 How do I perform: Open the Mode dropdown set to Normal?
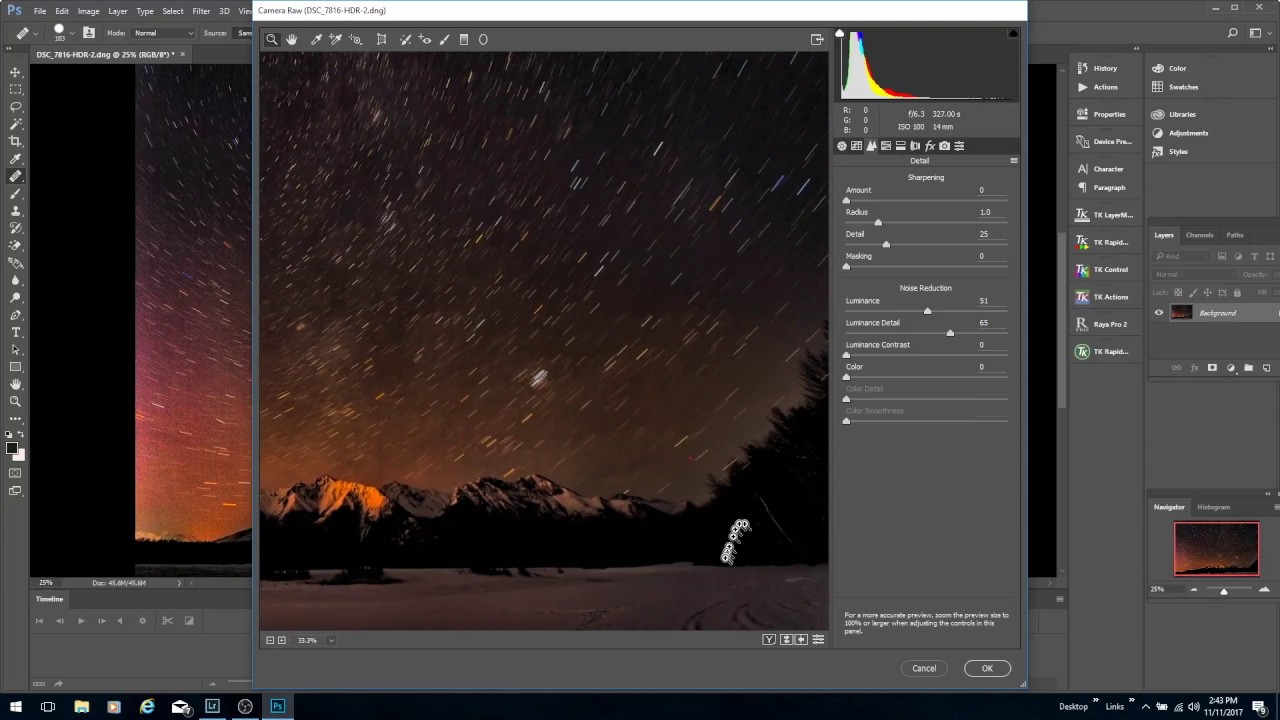[163, 33]
